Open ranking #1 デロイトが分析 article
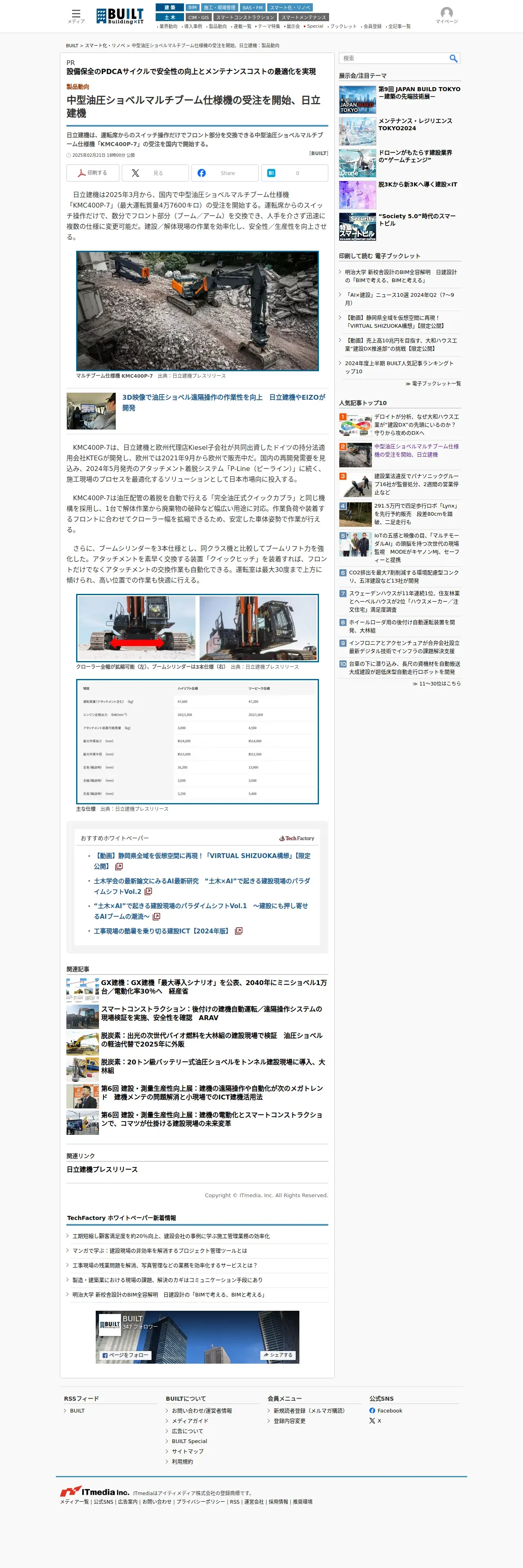Screen dimensions: 523x1568 click(x=416, y=425)
